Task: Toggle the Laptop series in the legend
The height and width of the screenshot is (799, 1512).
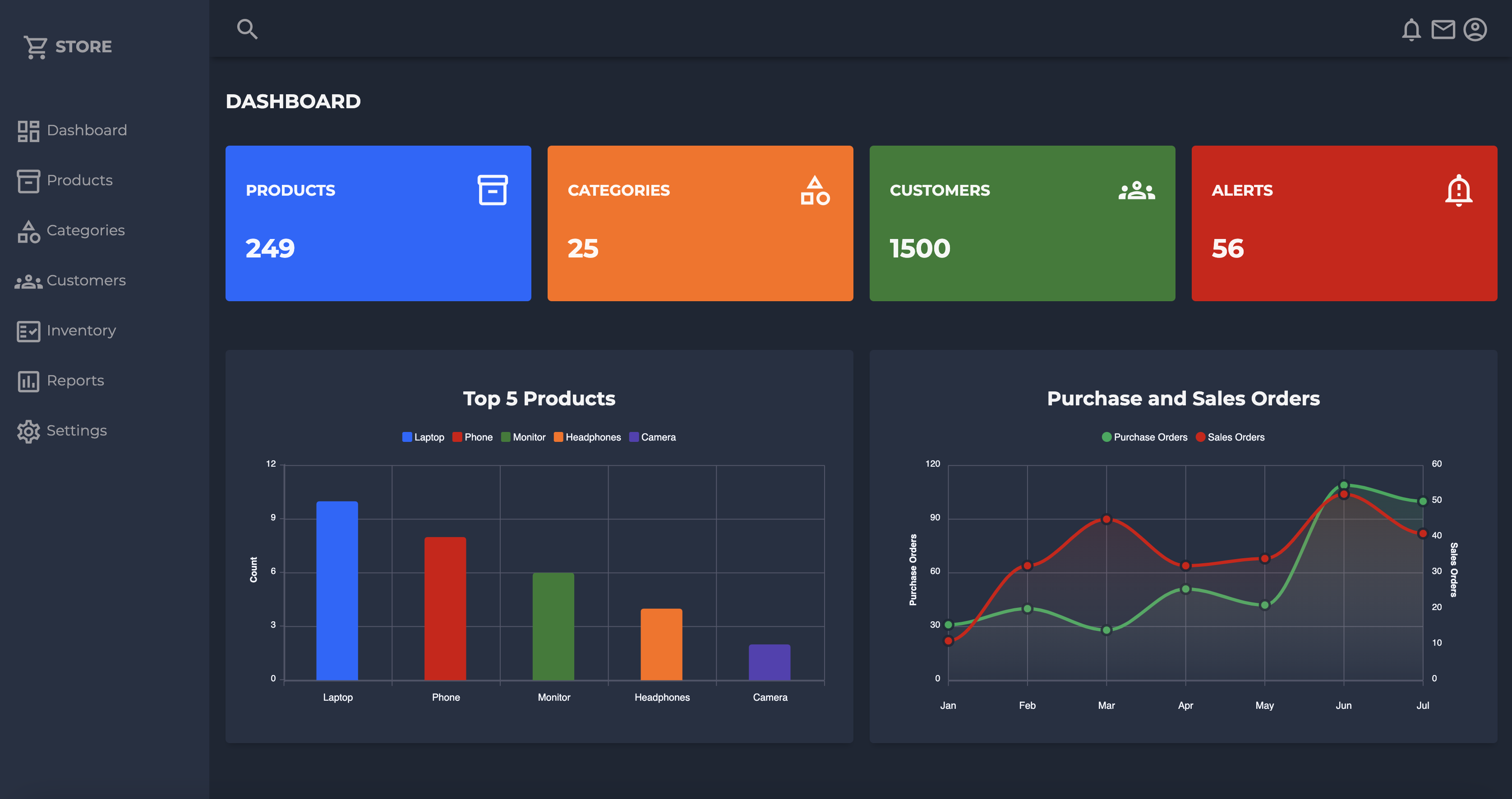Action: [424, 437]
